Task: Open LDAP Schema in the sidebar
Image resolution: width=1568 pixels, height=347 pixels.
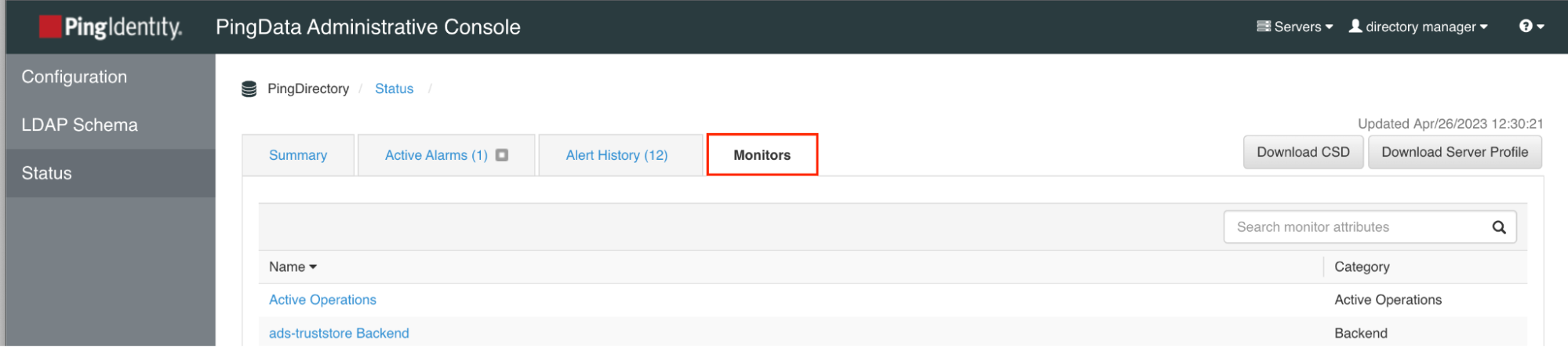Action: [x=79, y=125]
